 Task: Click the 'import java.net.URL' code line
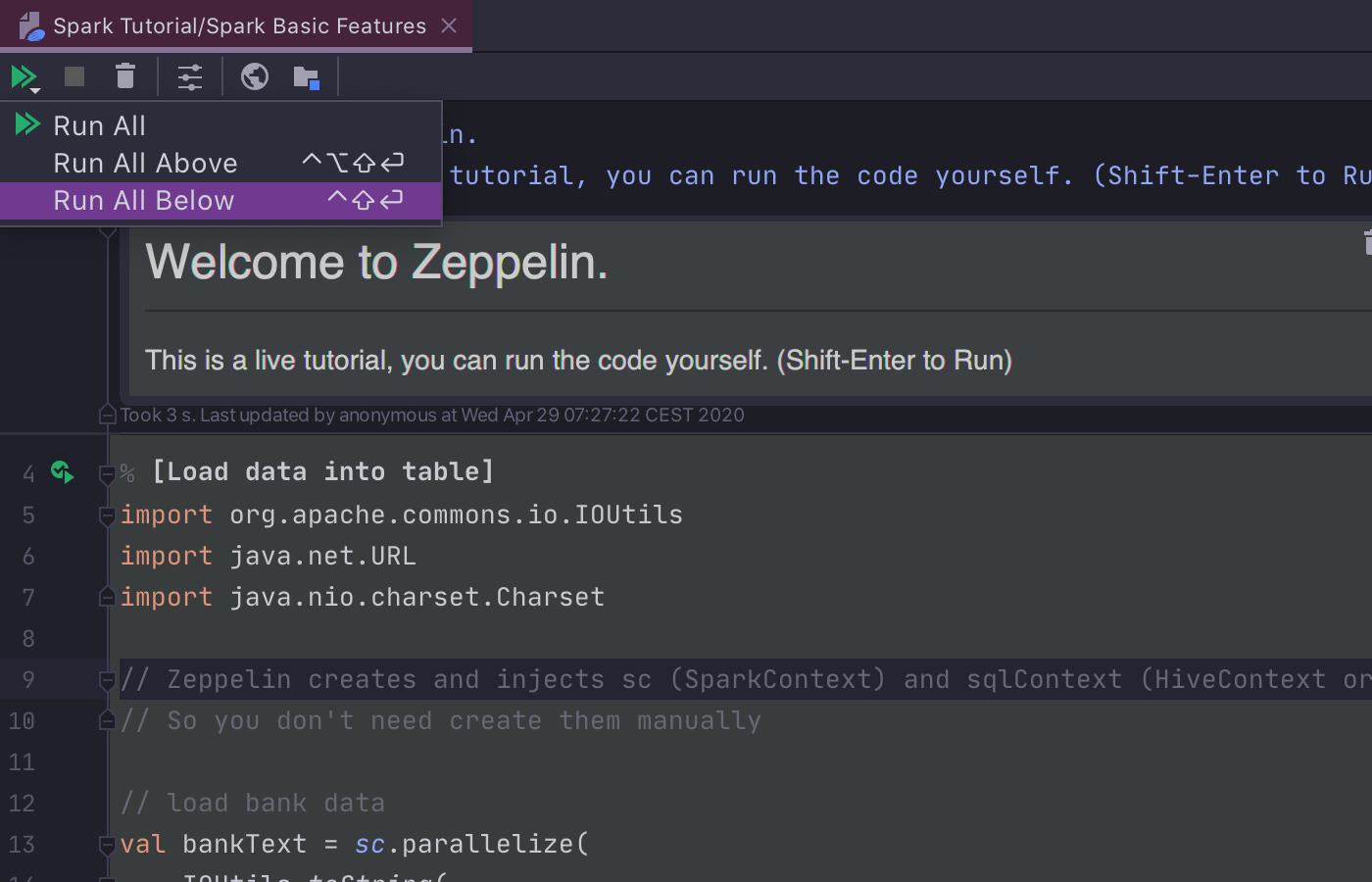coord(268,556)
